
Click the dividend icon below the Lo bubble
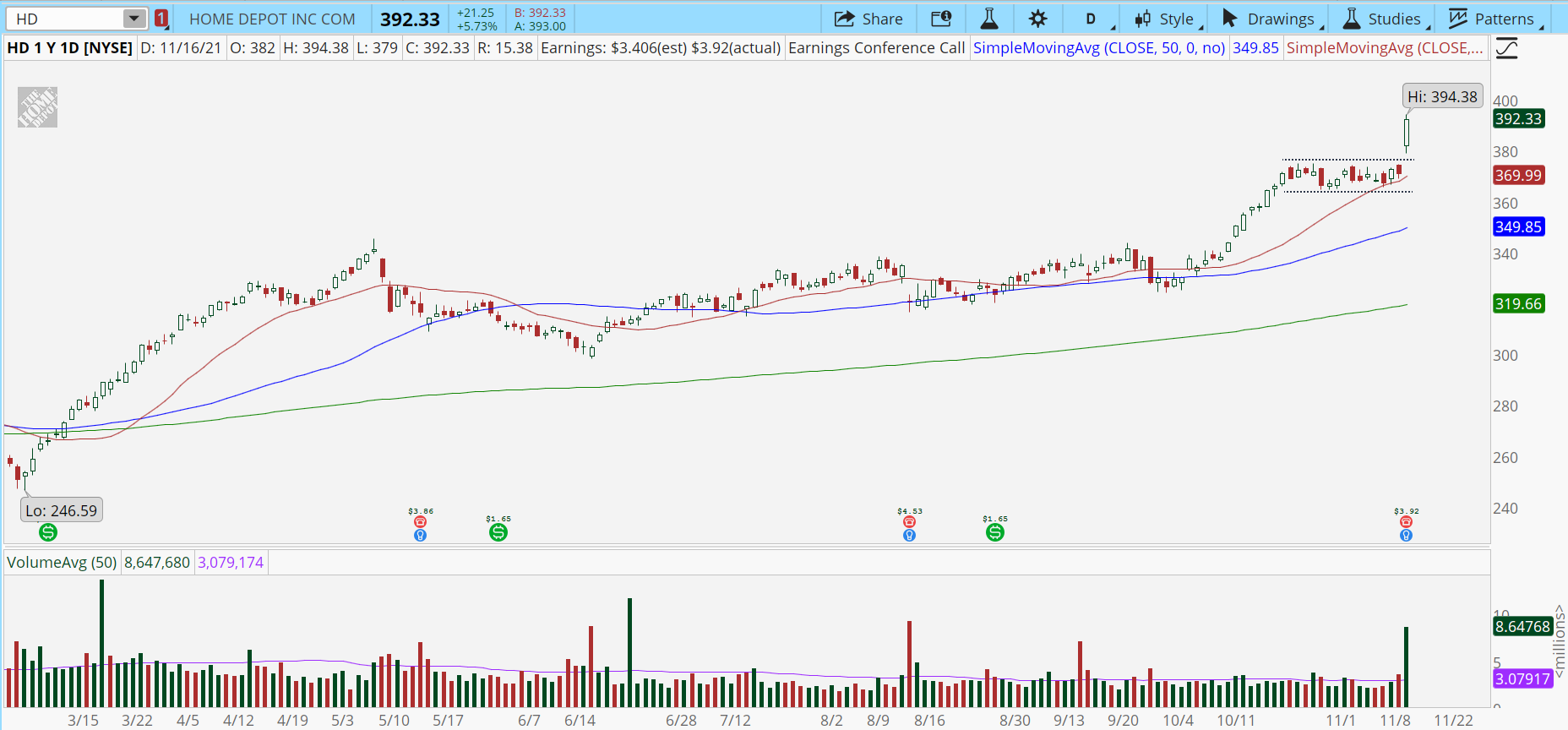click(x=48, y=532)
